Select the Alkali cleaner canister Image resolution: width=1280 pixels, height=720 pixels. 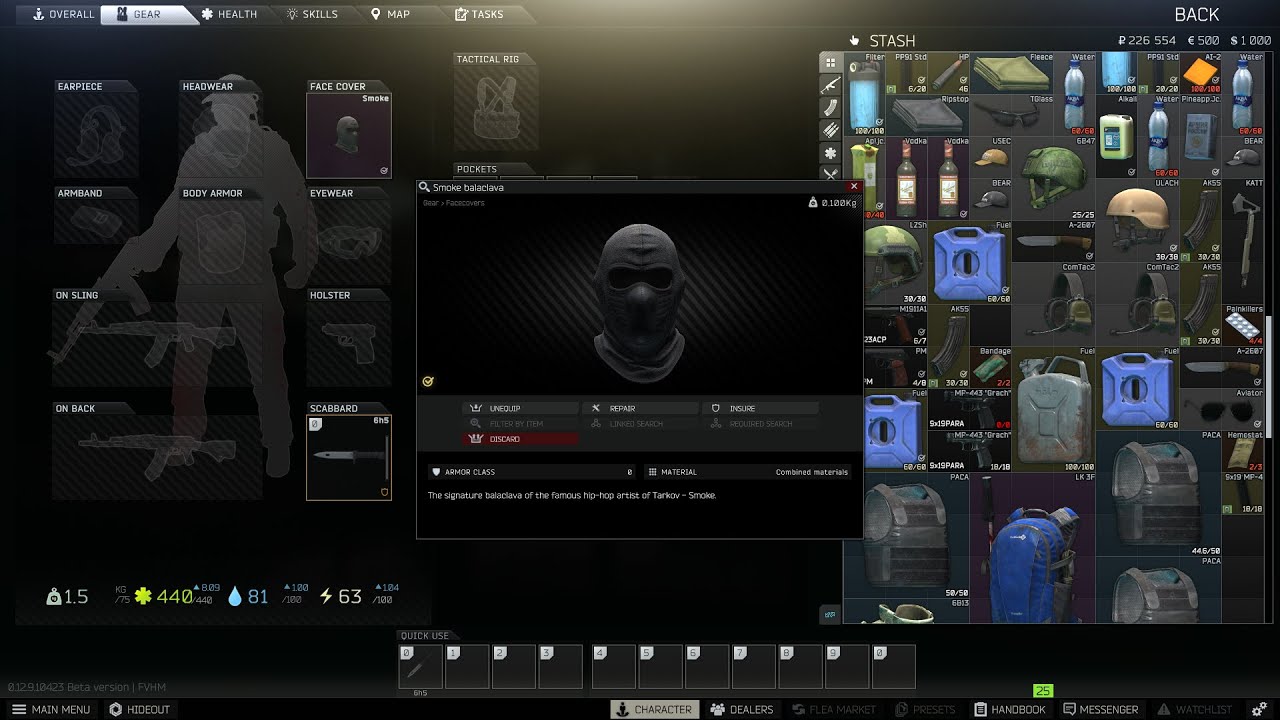[1117, 136]
